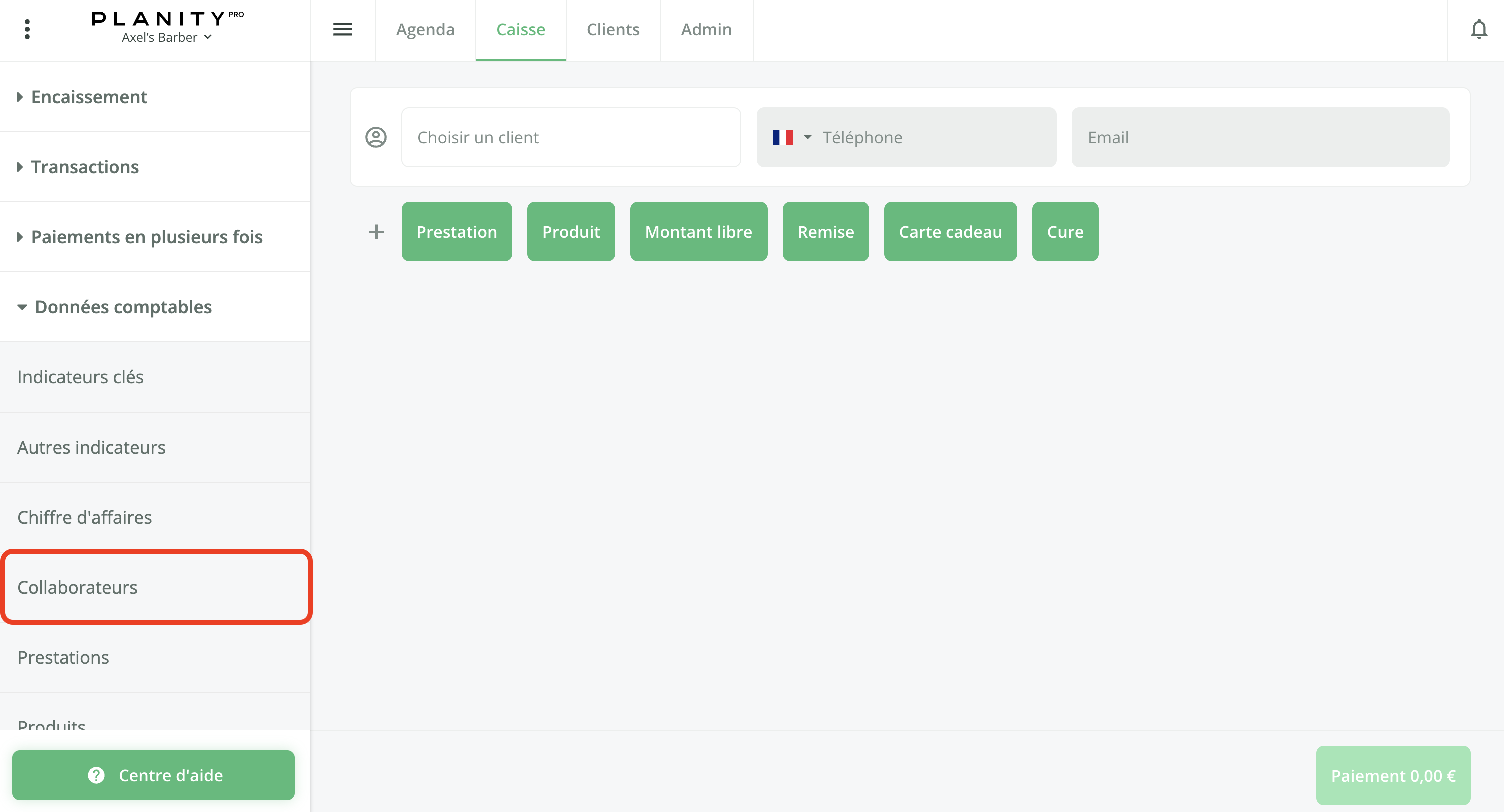This screenshot has height=812, width=1504.
Task: Open the hamburger navigation menu
Action: 343,29
